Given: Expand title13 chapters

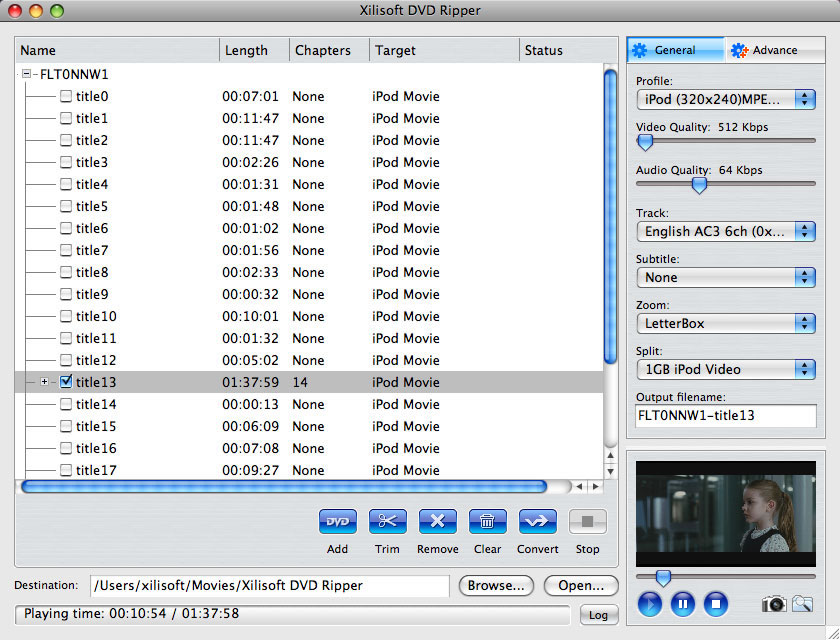Looking at the screenshot, I should (44, 382).
